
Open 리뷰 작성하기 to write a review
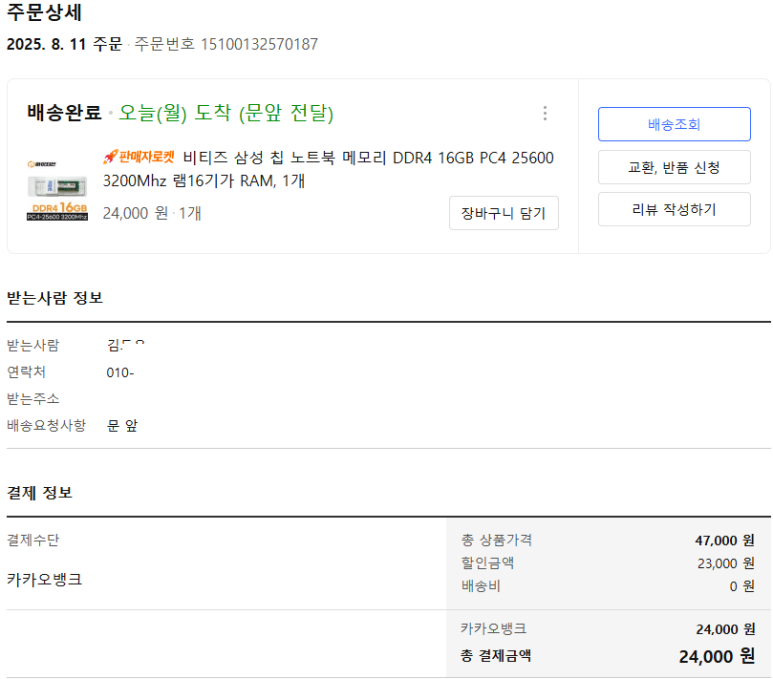tap(674, 209)
